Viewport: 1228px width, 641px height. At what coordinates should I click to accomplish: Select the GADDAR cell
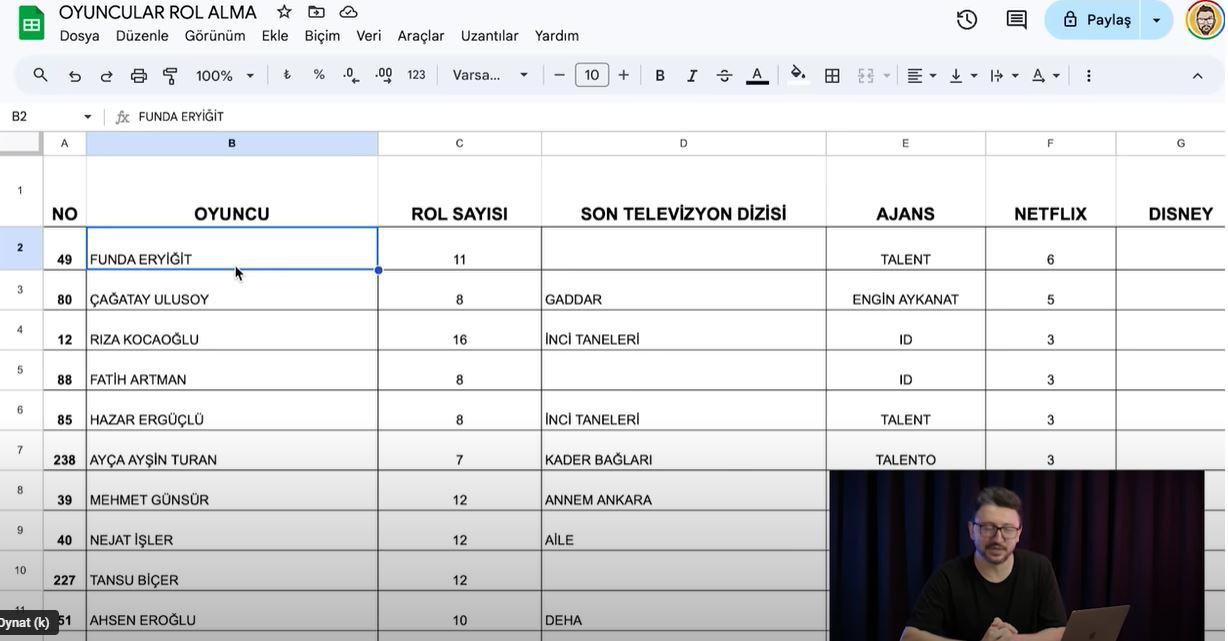tap(684, 290)
